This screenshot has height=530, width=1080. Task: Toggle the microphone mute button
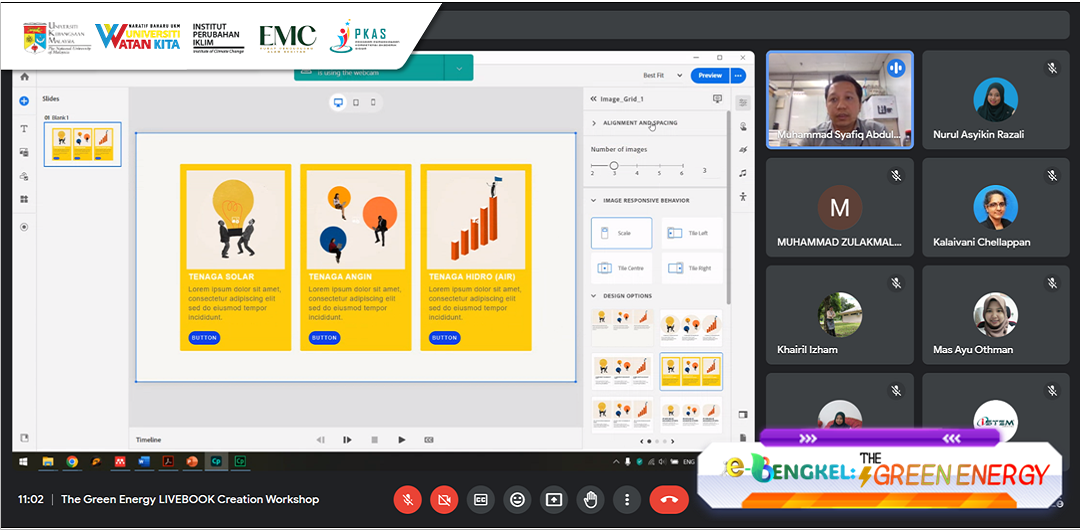[x=407, y=499]
